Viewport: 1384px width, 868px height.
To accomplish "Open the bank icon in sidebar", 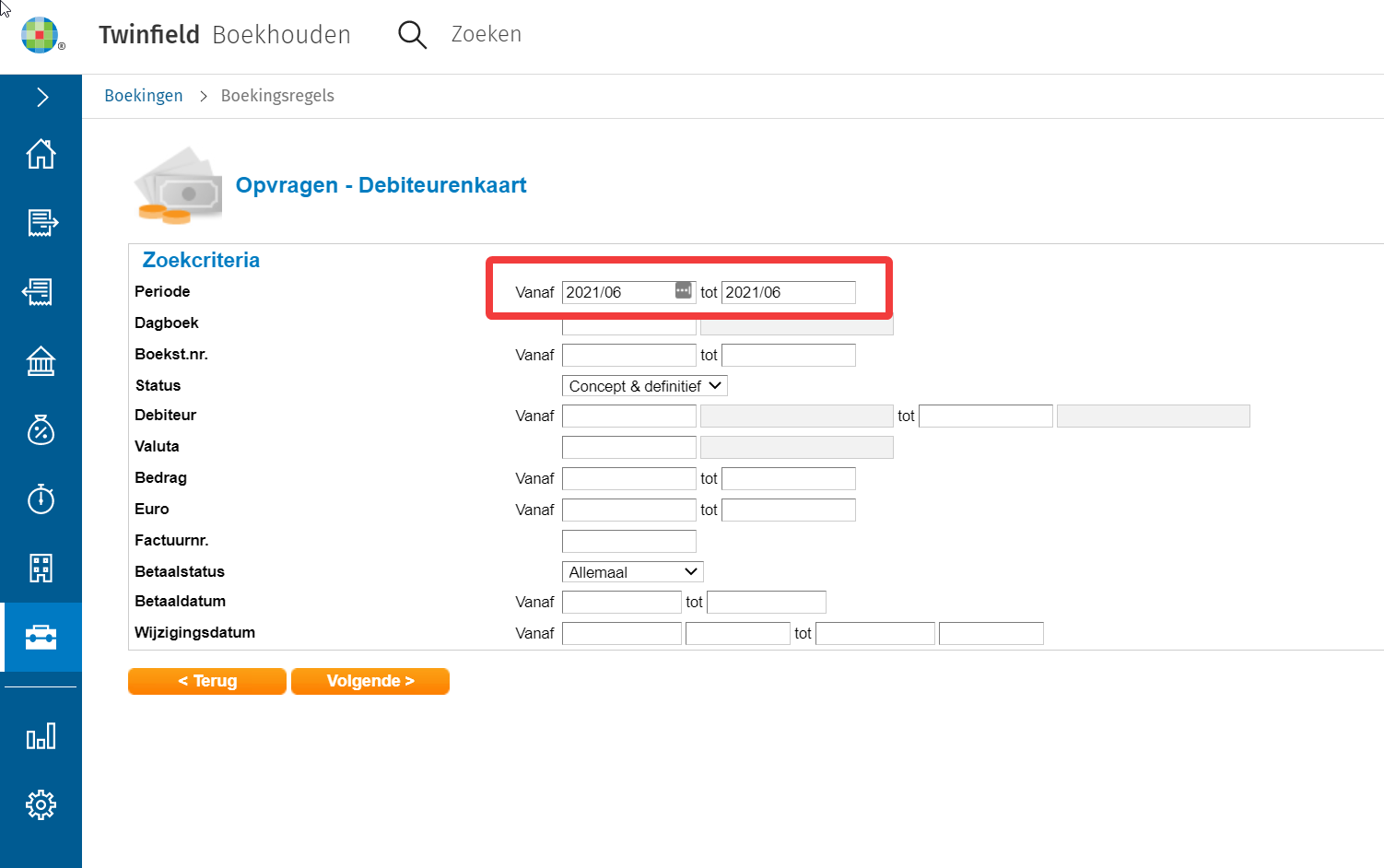I will (41, 361).
